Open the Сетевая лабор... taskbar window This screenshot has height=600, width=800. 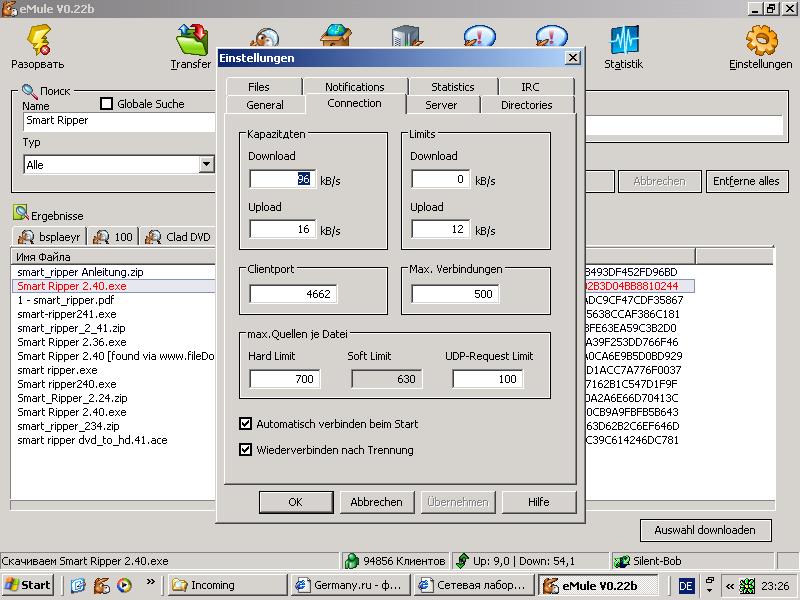474,585
